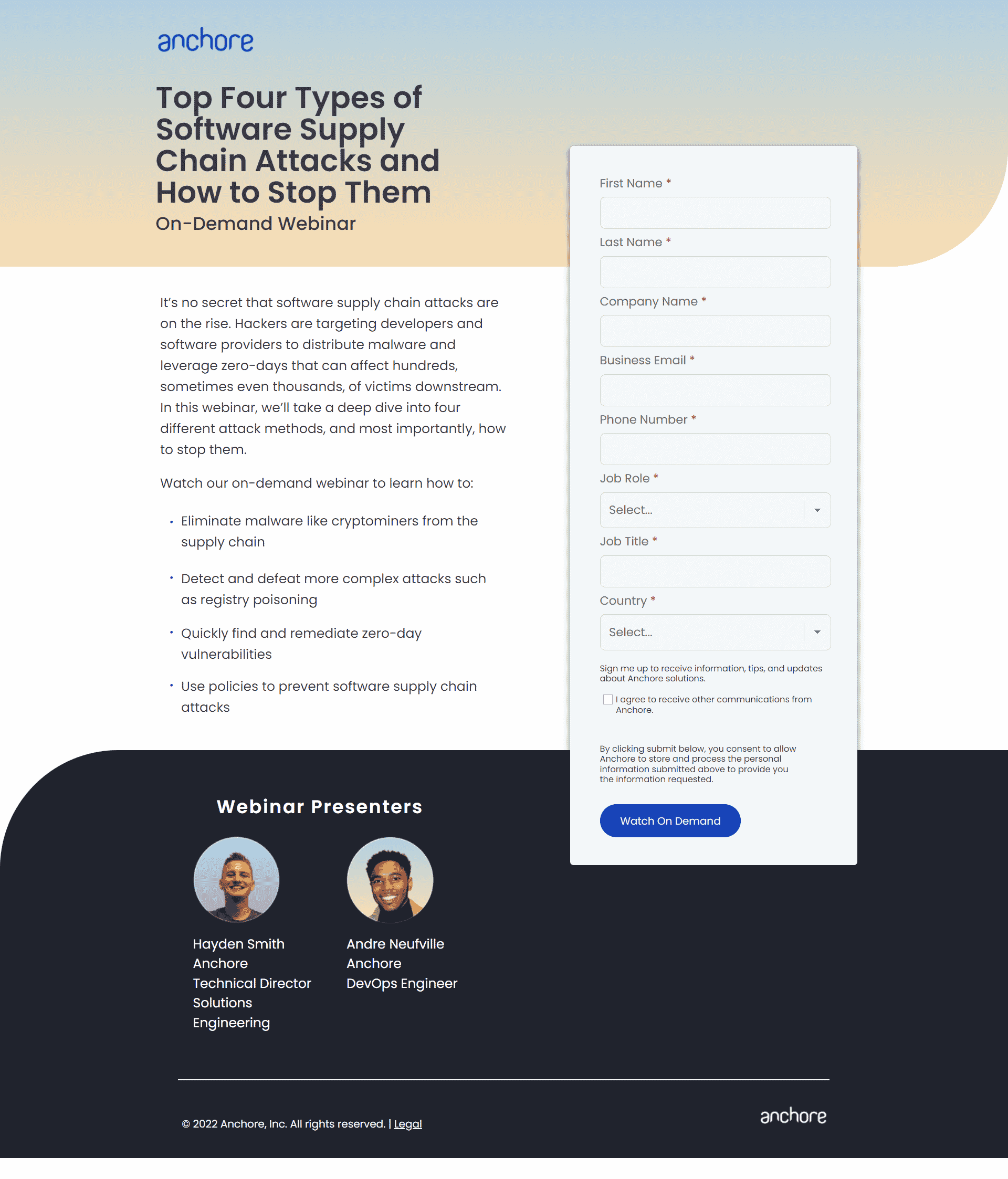Click the Watch On Demand button
Viewport: 1008px width, 1179px height.
[670, 820]
